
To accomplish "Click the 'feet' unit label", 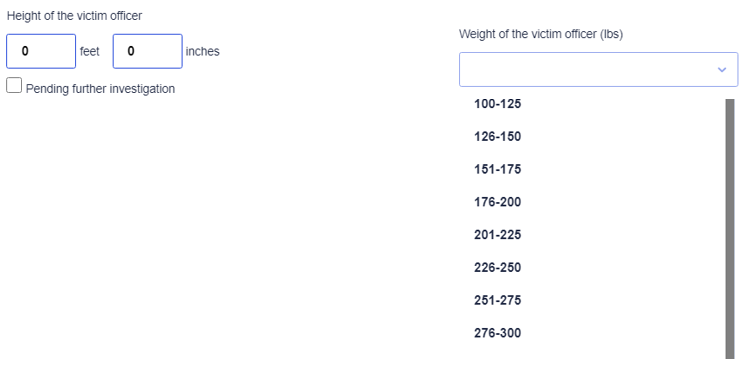I will 90,51.
